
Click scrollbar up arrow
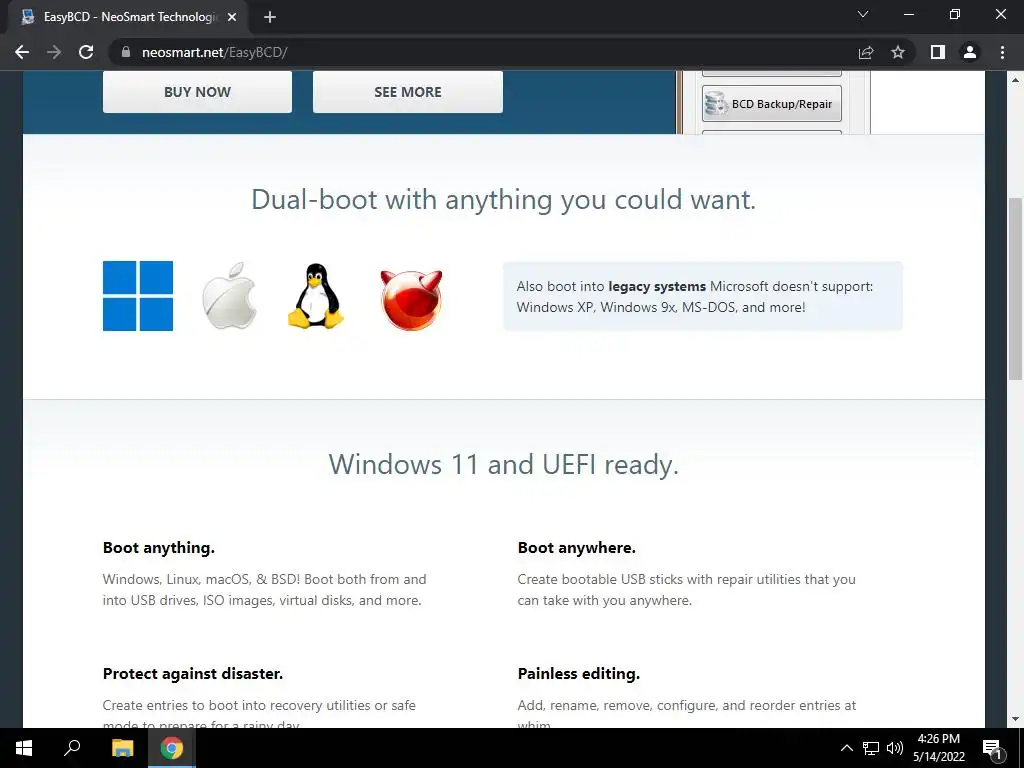pyautogui.click(x=1016, y=80)
